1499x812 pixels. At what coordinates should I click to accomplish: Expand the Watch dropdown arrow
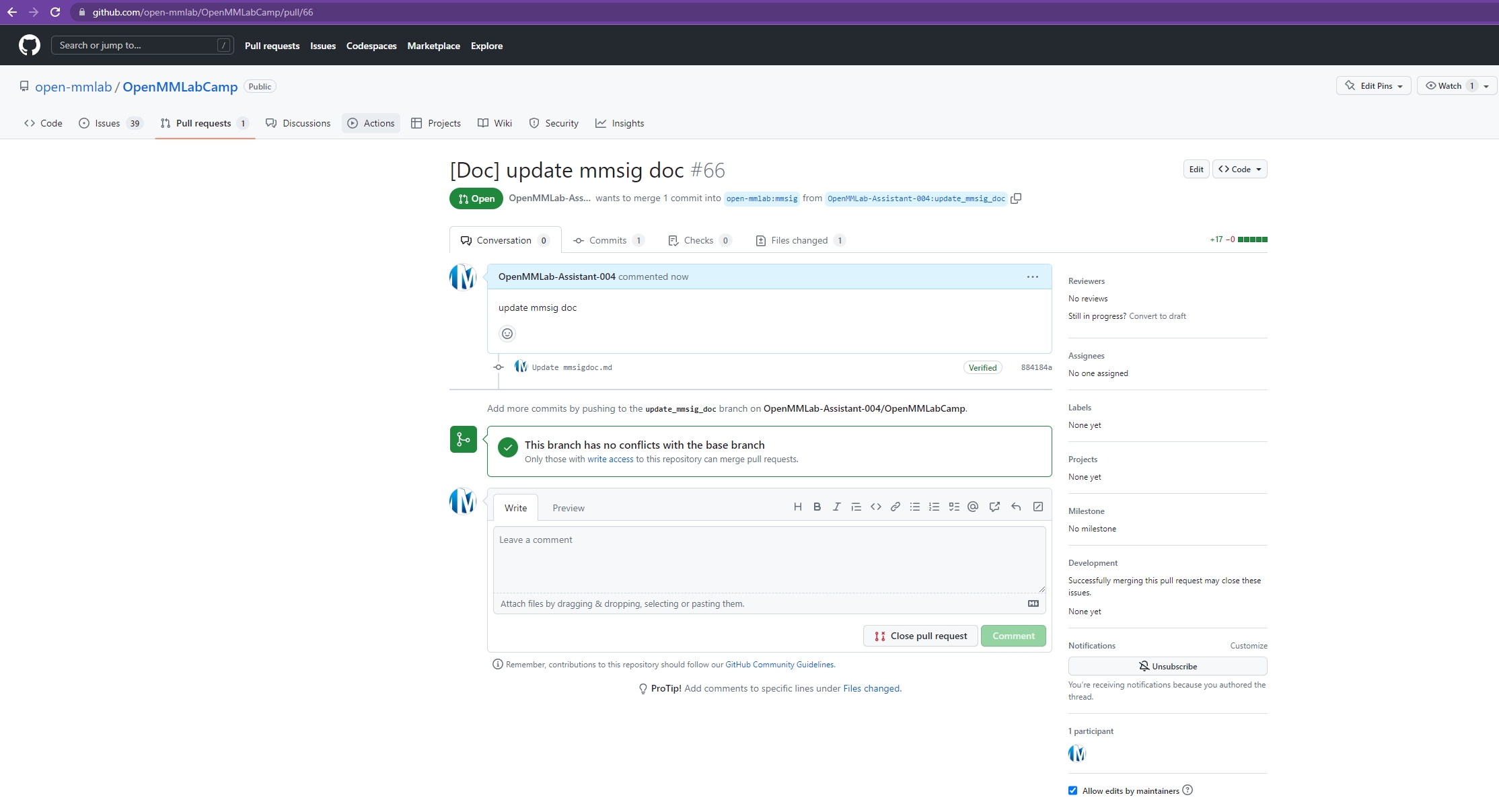pos(1486,86)
